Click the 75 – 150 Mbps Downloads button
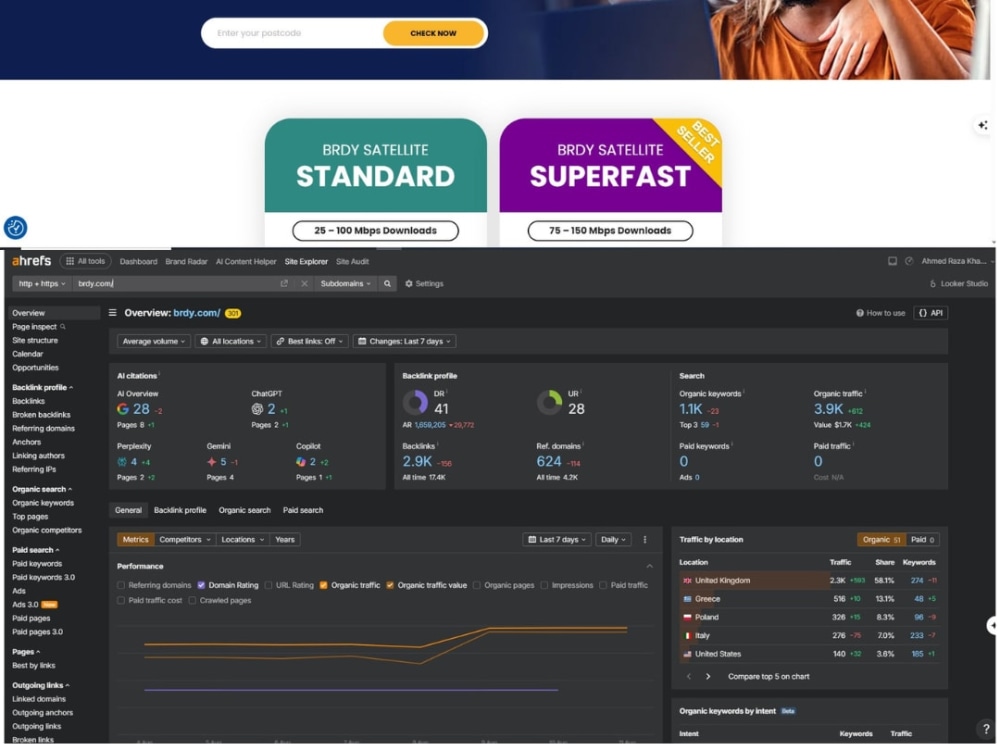The width and height of the screenshot is (1000, 750). pyautogui.click(x=610, y=231)
